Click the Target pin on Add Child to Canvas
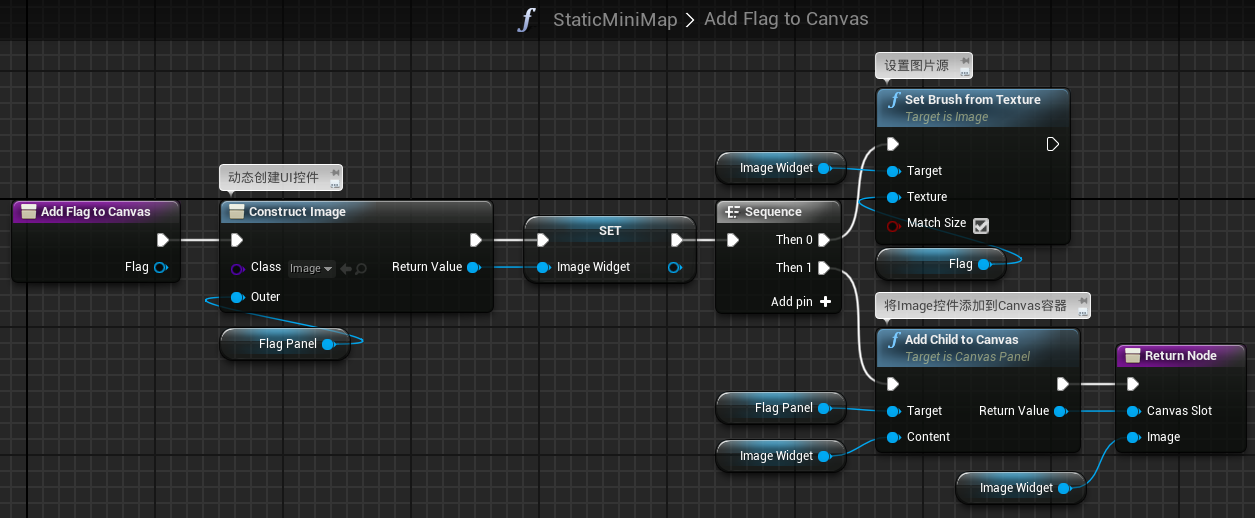 click(x=893, y=411)
